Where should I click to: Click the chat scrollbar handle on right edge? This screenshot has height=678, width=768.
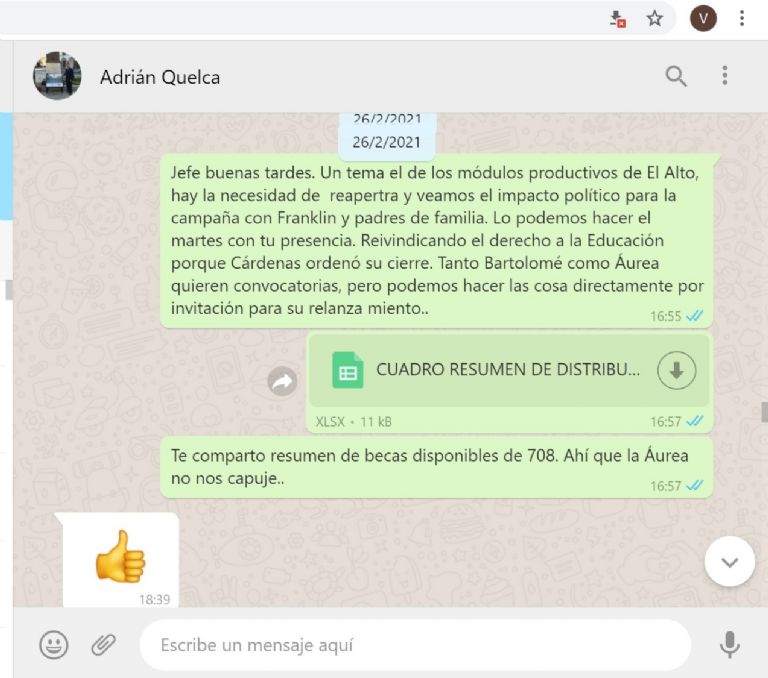[x=764, y=412]
